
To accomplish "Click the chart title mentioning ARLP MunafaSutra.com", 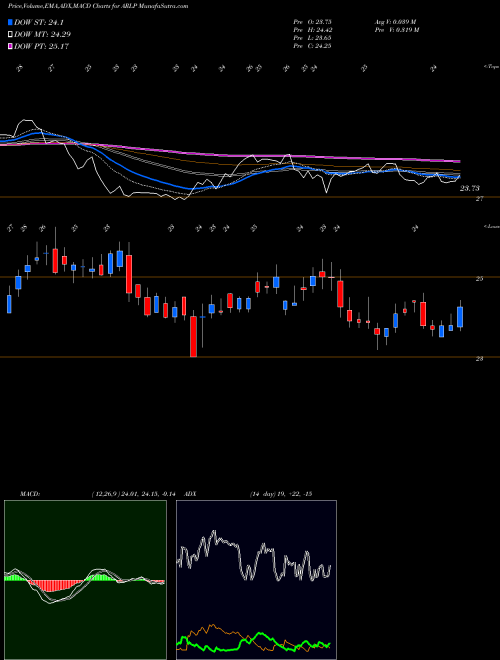I will [x=98, y=6].
